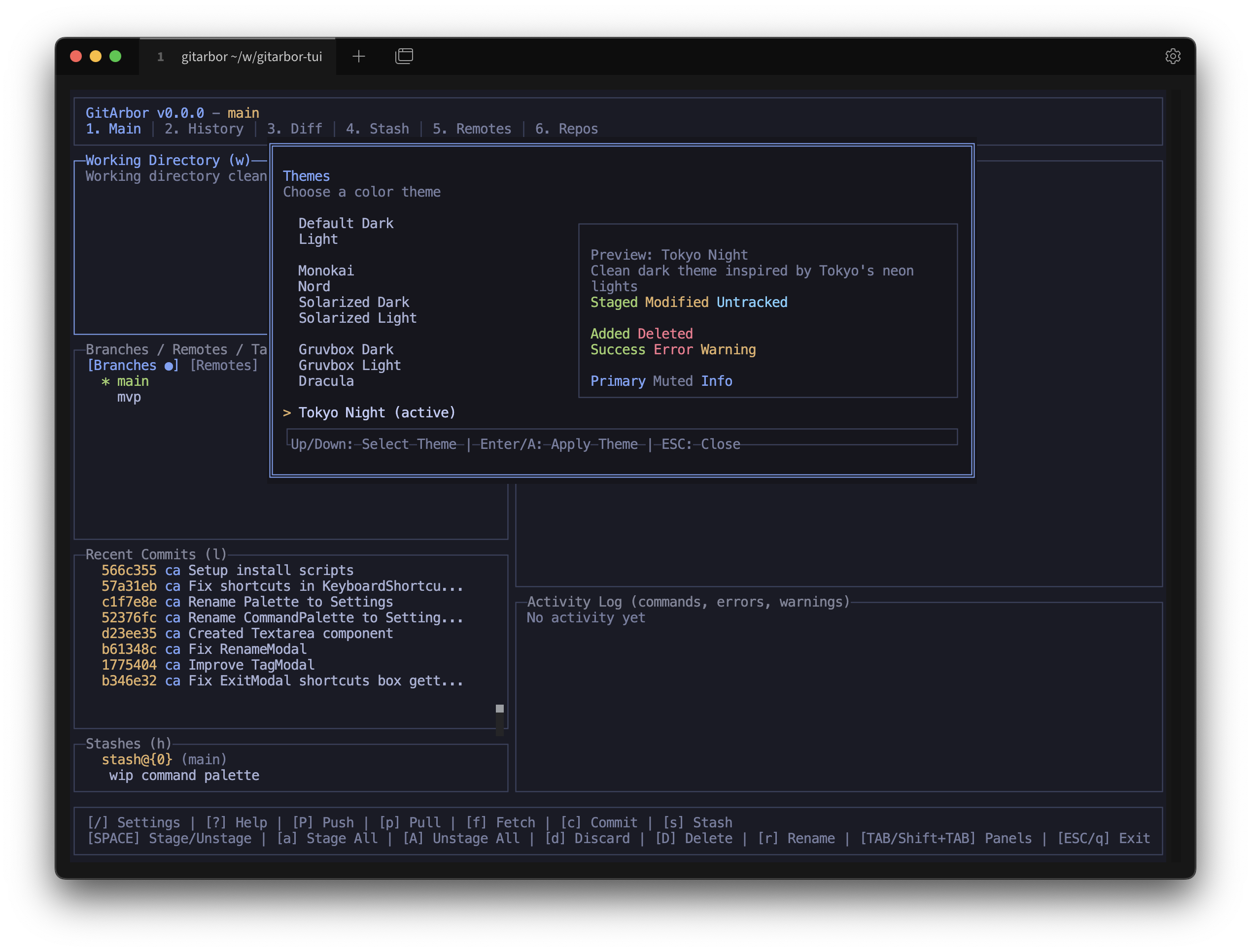Open terminal settings gear icon
Screen dimensions: 1251x952
[x=1172, y=56]
